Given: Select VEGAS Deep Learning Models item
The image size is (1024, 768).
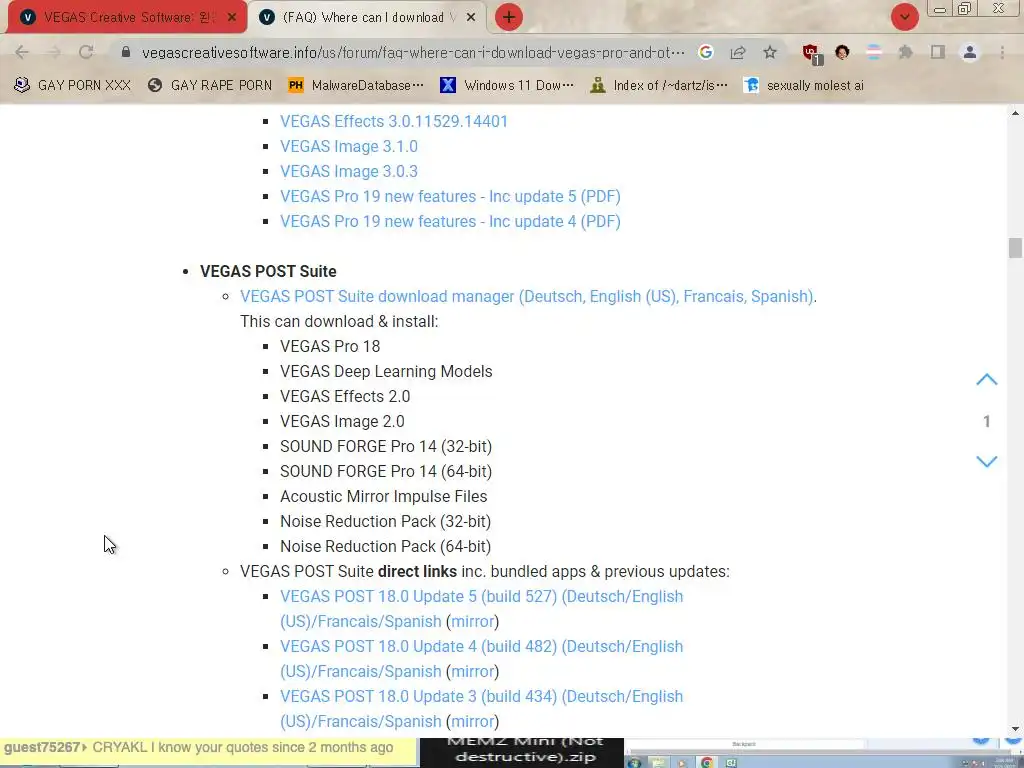Looking at the screenshot, I should [386, 372].
